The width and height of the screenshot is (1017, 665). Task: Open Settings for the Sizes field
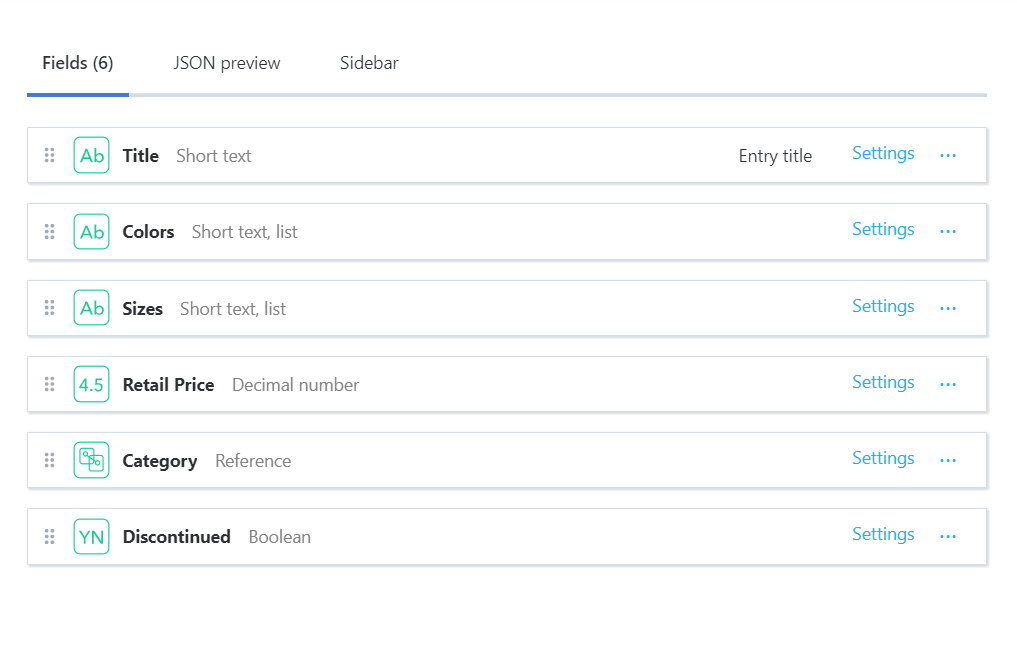(883, 306)
